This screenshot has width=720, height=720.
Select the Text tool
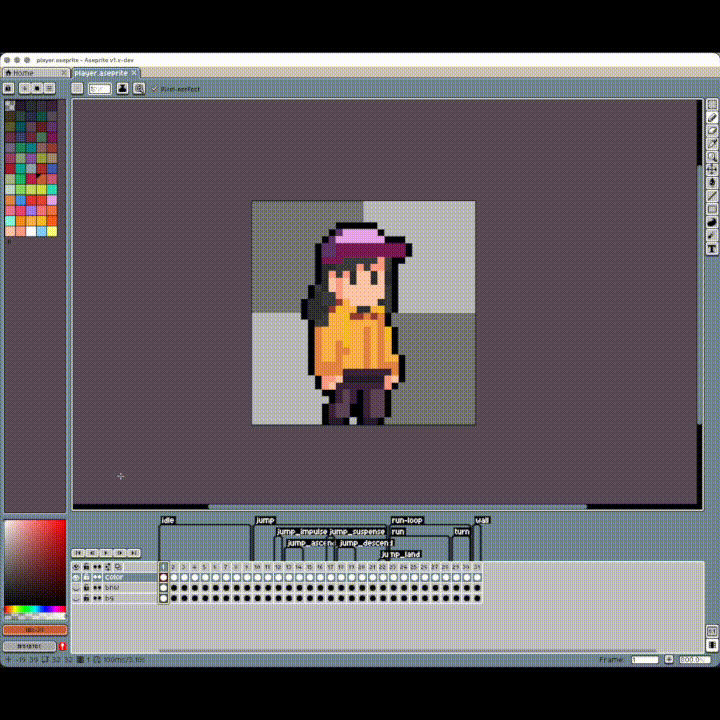(712, 248)
